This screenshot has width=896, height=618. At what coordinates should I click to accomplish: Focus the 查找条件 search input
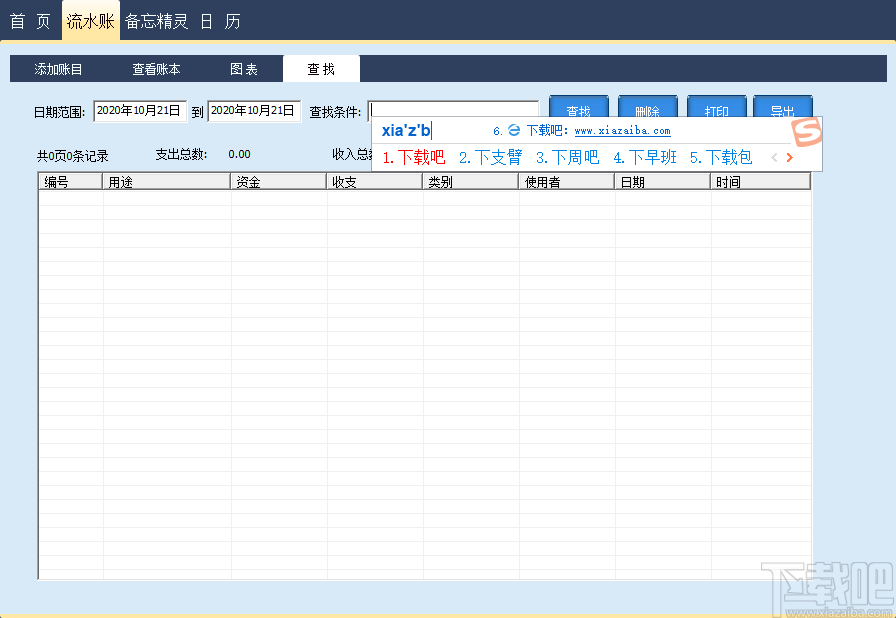tap(453, 110)
